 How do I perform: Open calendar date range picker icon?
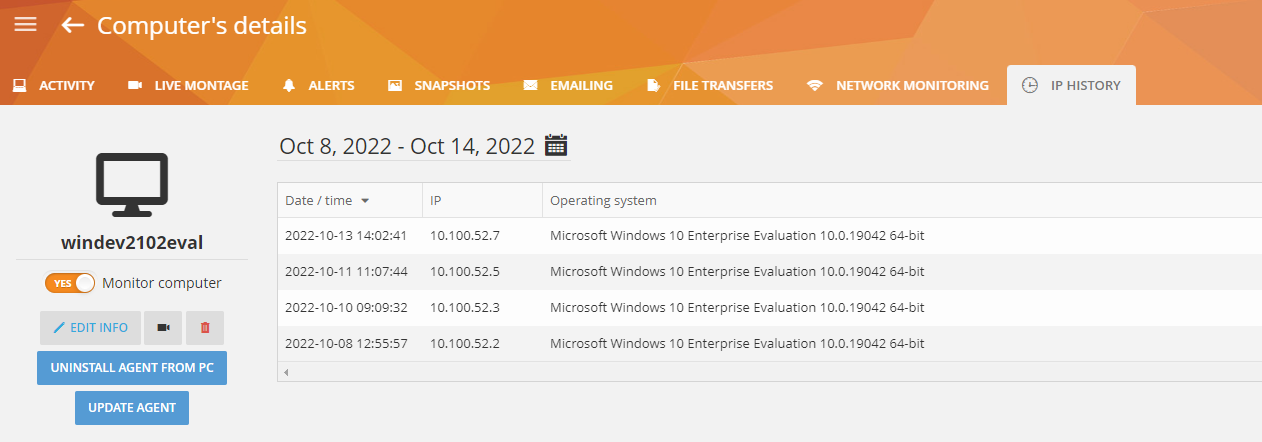pyautogui.click(x=556, y=146)
